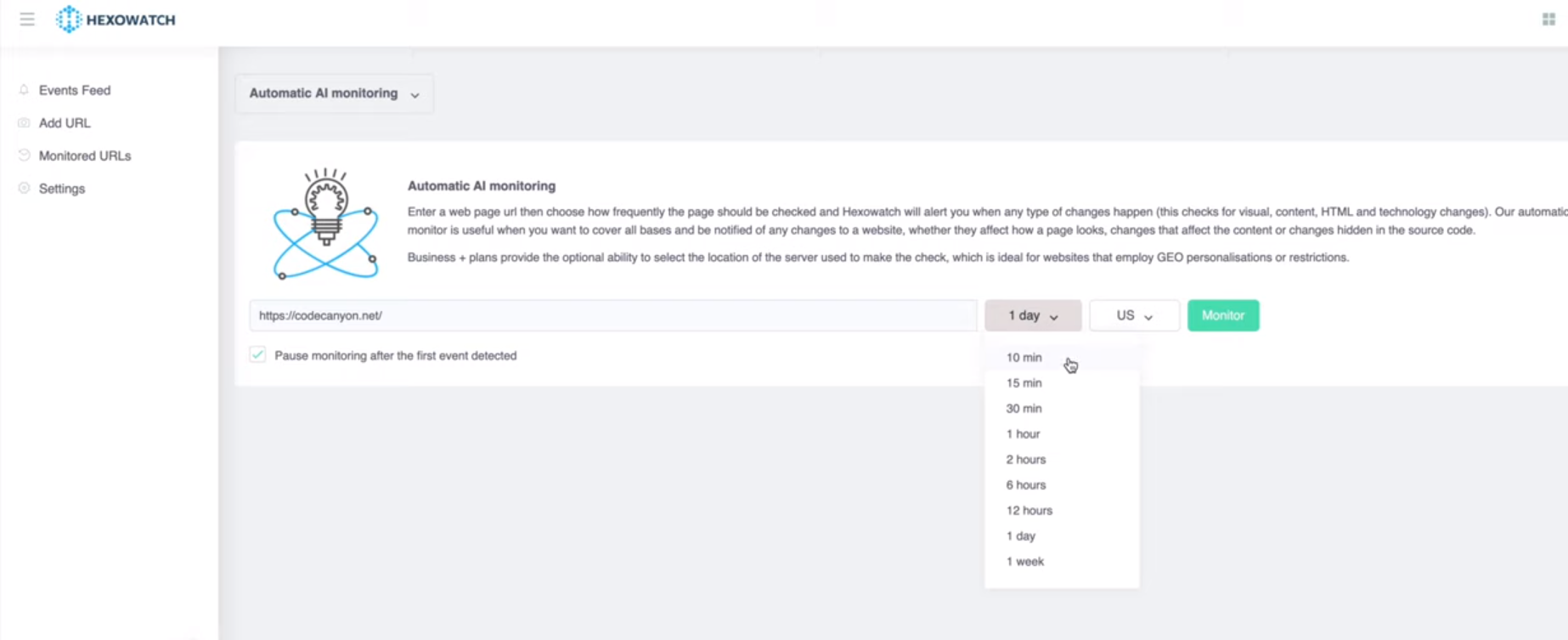
Task: Select the 10 min interval option
Action: click(1024, 358)
